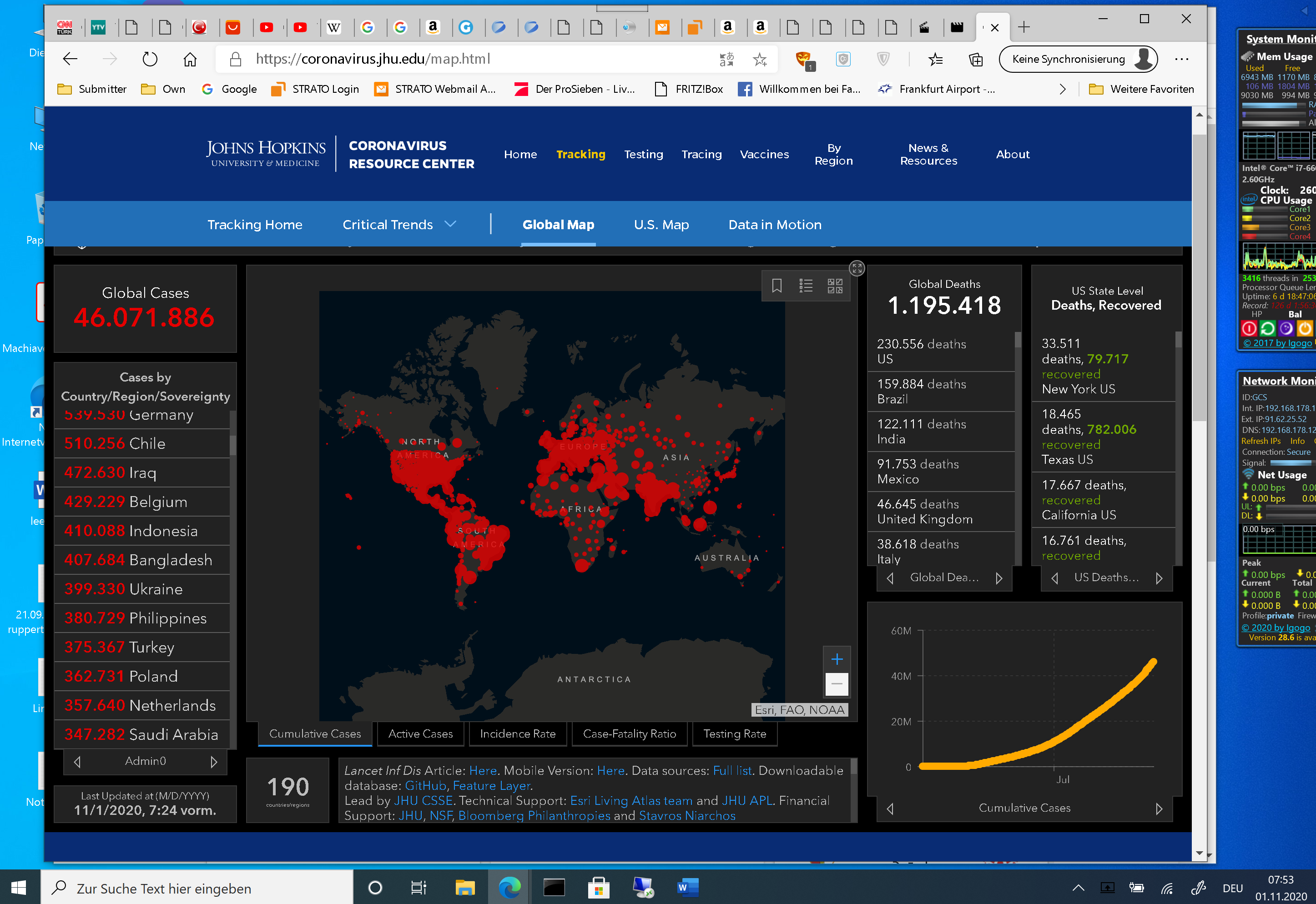
Task: Open the map legend list icon
Action: (806, 286)
